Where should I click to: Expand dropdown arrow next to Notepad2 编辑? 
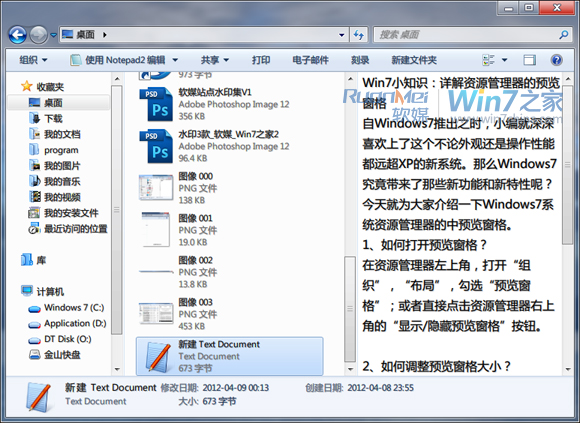(175, 60)
